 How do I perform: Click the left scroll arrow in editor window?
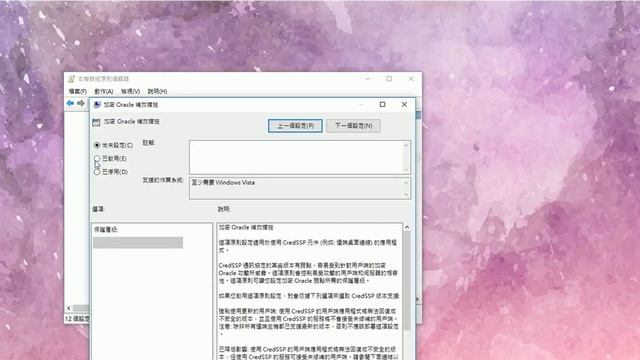(x=69, y=308)
